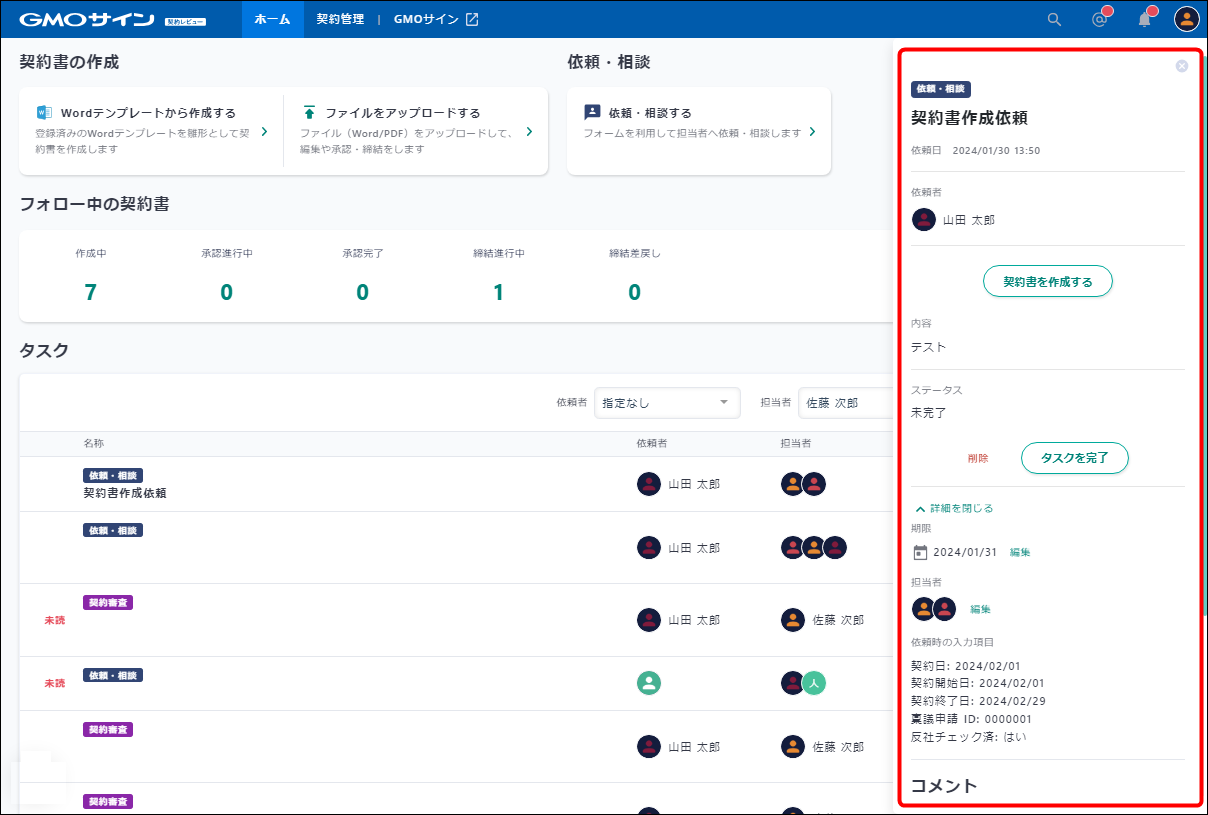Switch to the 契約管理 tab

pyautogui.click(x=340, y=19)
